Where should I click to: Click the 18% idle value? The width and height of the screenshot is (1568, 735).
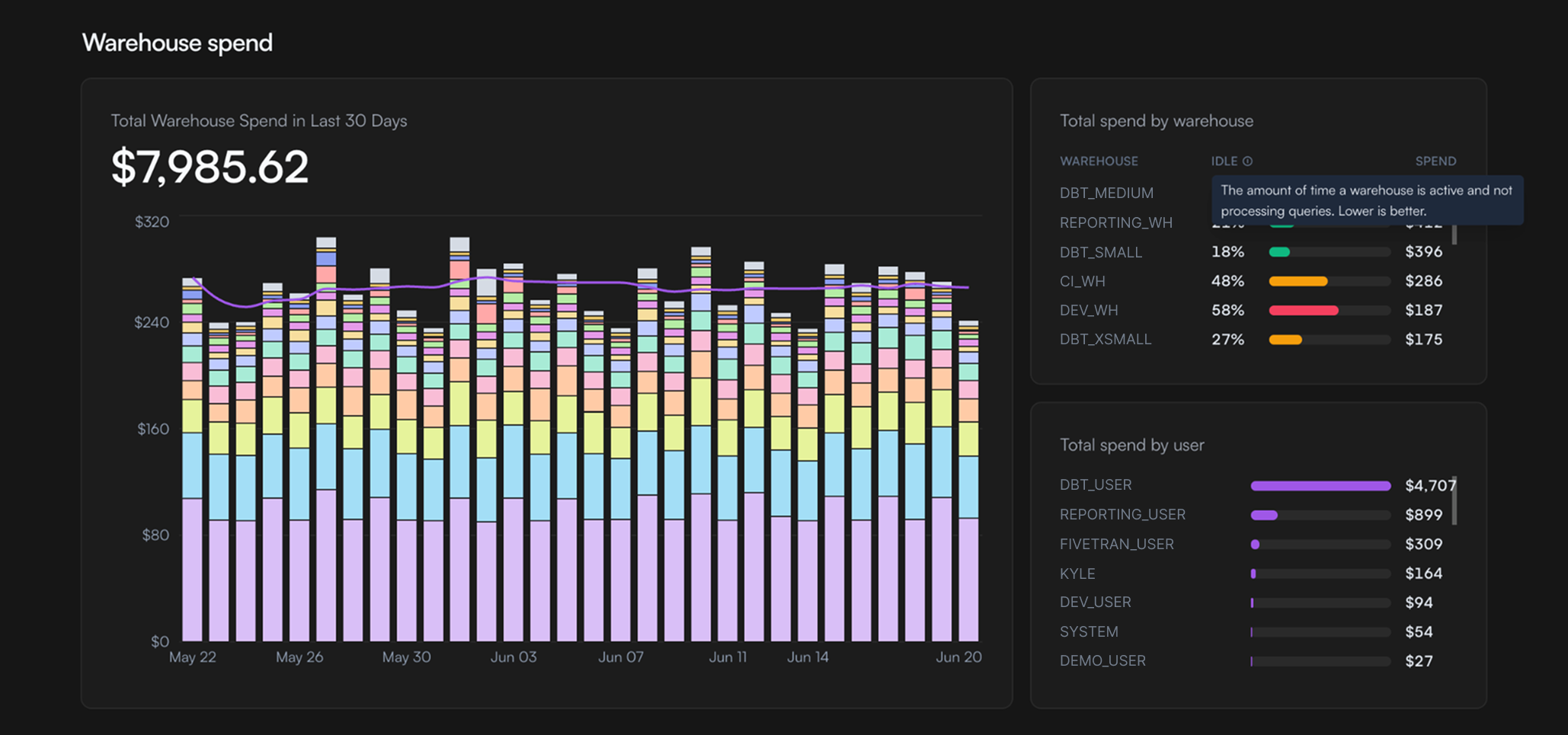point(1227,252)
